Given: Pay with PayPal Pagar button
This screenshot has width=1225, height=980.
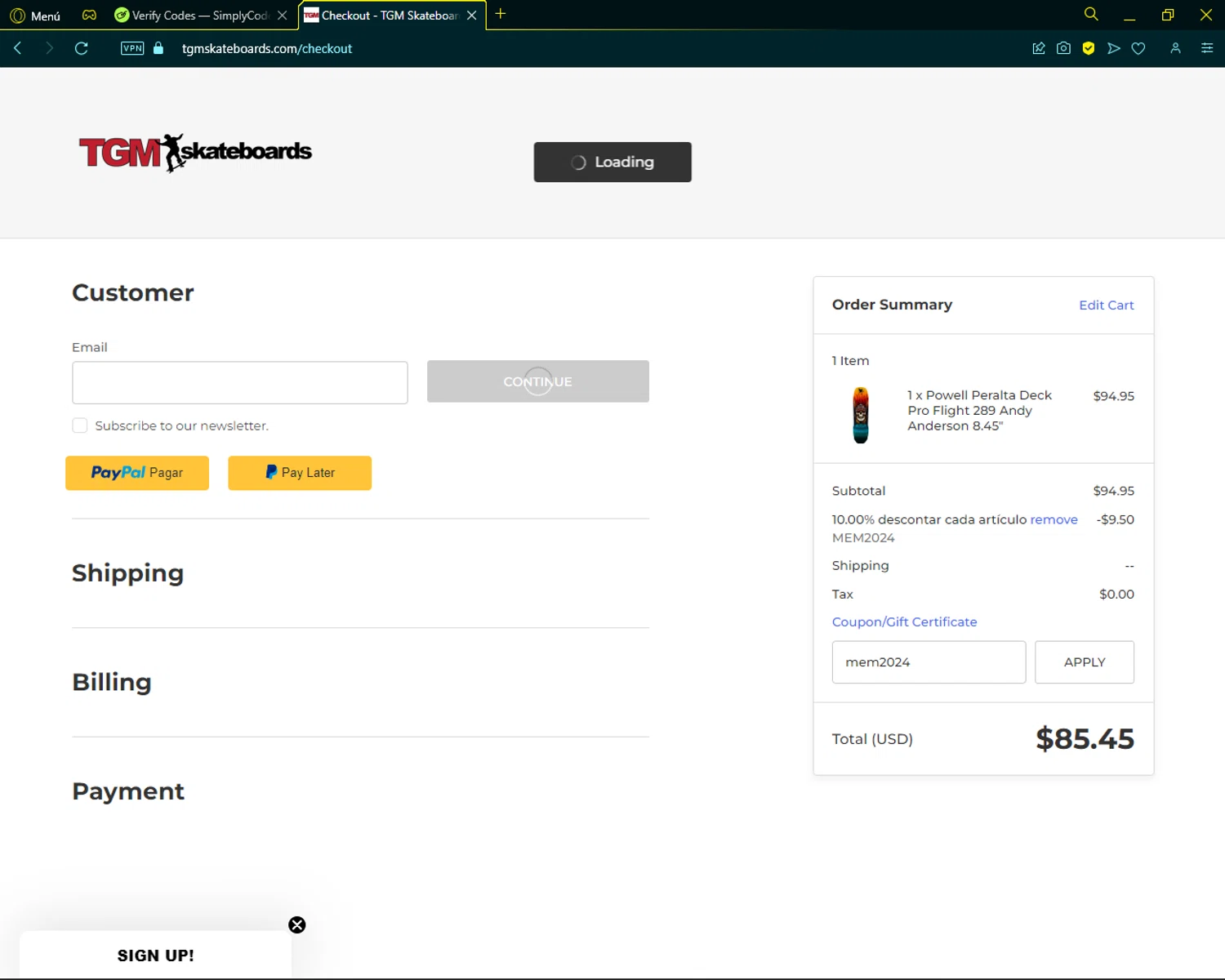Looking at the screenshot, I should point(137,473).
